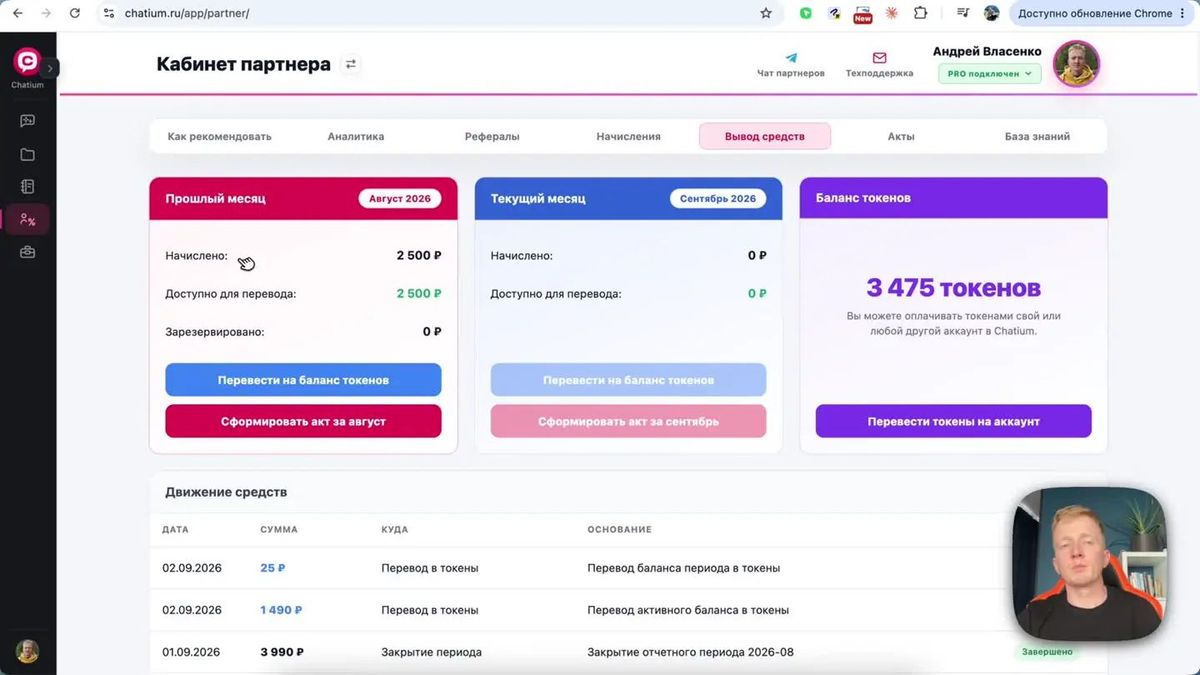Click the ОСНОВАНИЕ column header
The image size is (1200, 675).
(x=619, y=529)
